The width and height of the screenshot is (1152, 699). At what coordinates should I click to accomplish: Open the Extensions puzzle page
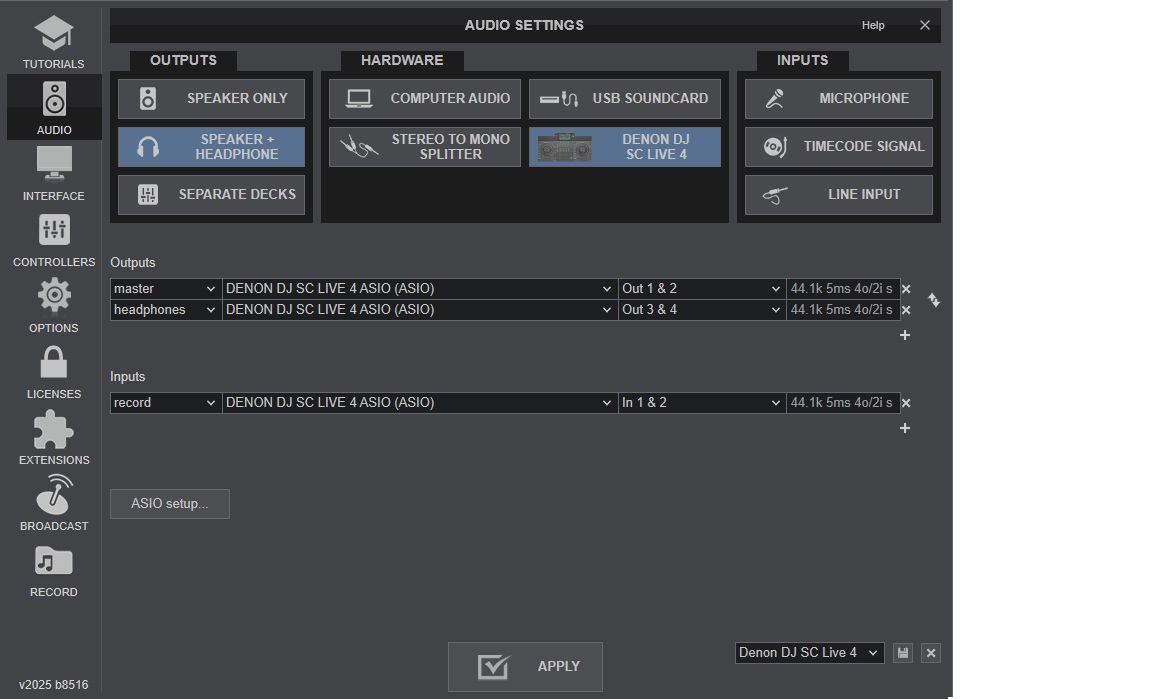[x=54, y=438]
